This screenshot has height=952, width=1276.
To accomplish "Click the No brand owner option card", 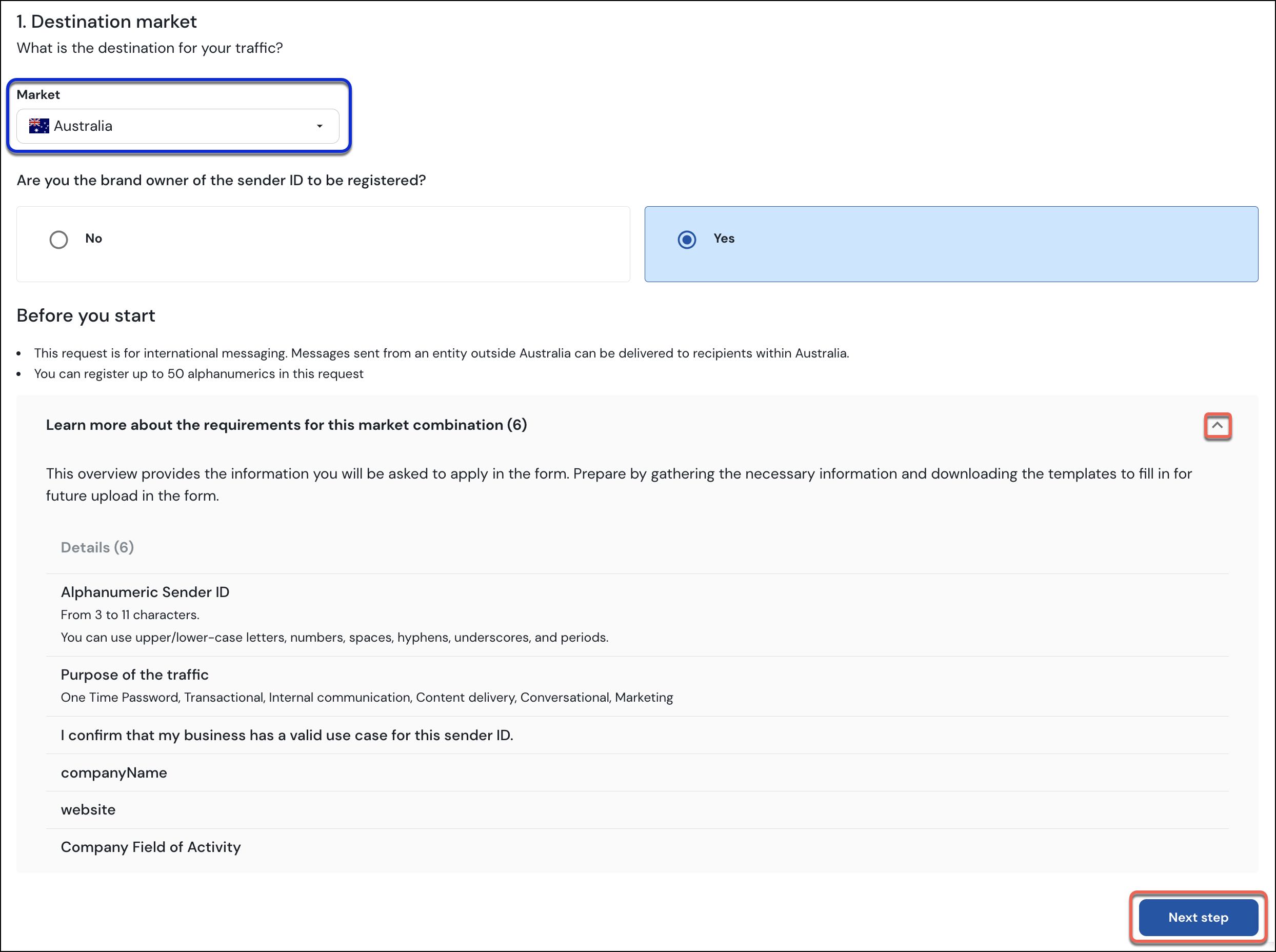I will (323, 244).
